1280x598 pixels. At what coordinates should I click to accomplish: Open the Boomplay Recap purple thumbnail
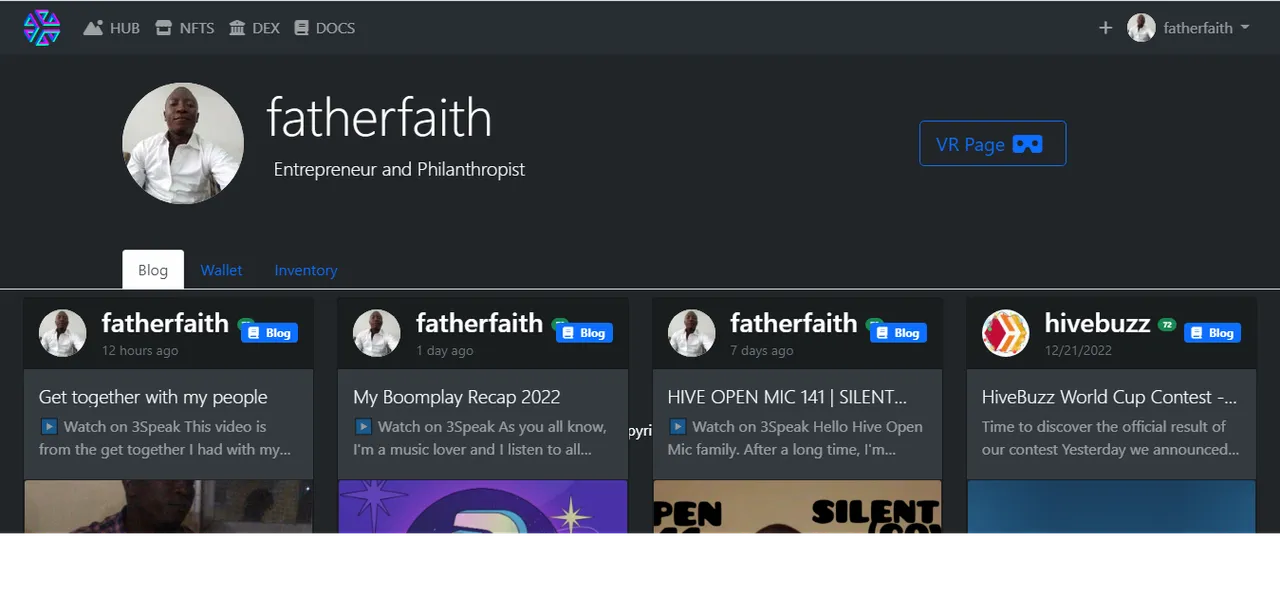[483, 506]
